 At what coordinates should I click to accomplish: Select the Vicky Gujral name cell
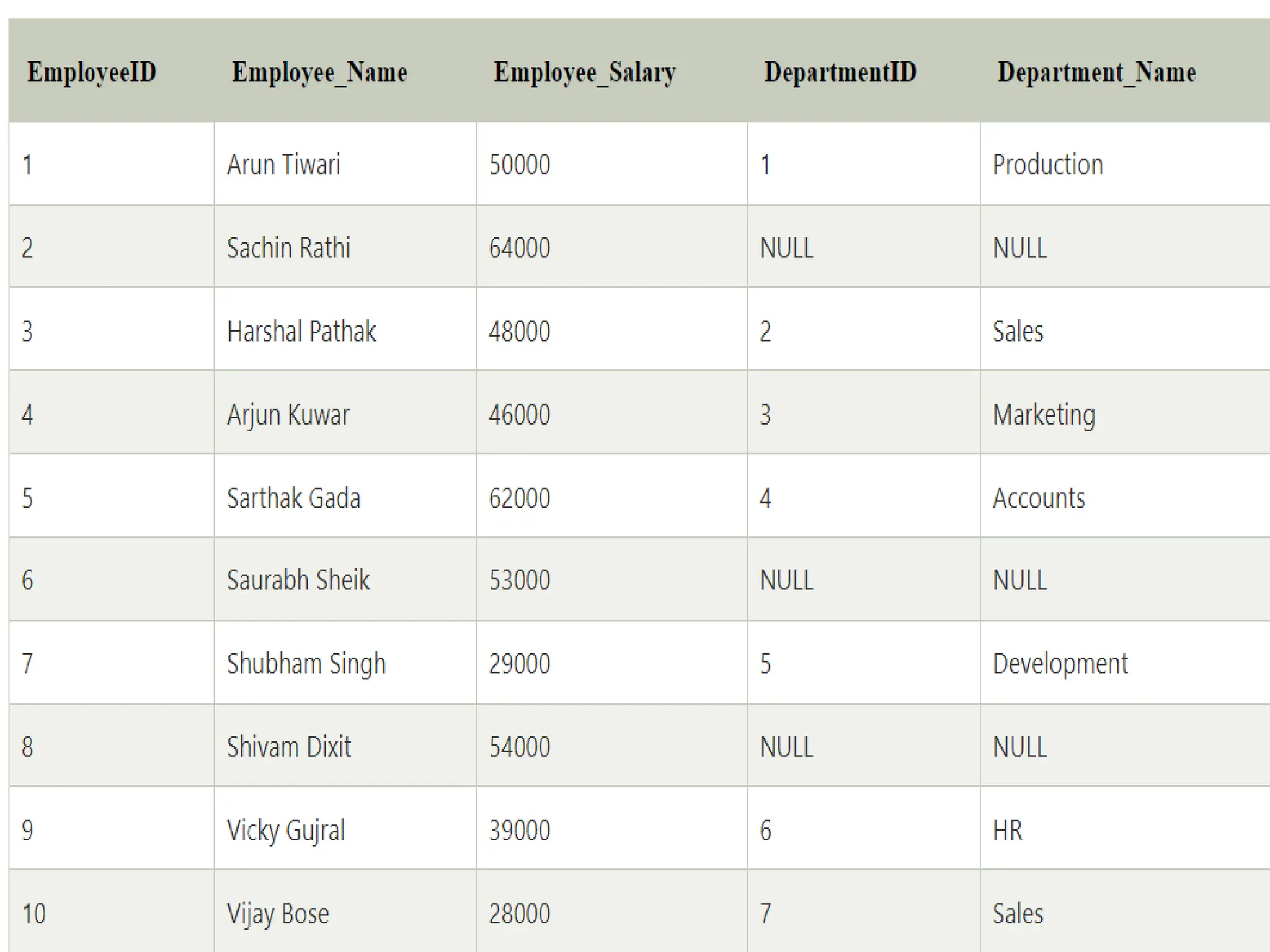pos(286,830)
